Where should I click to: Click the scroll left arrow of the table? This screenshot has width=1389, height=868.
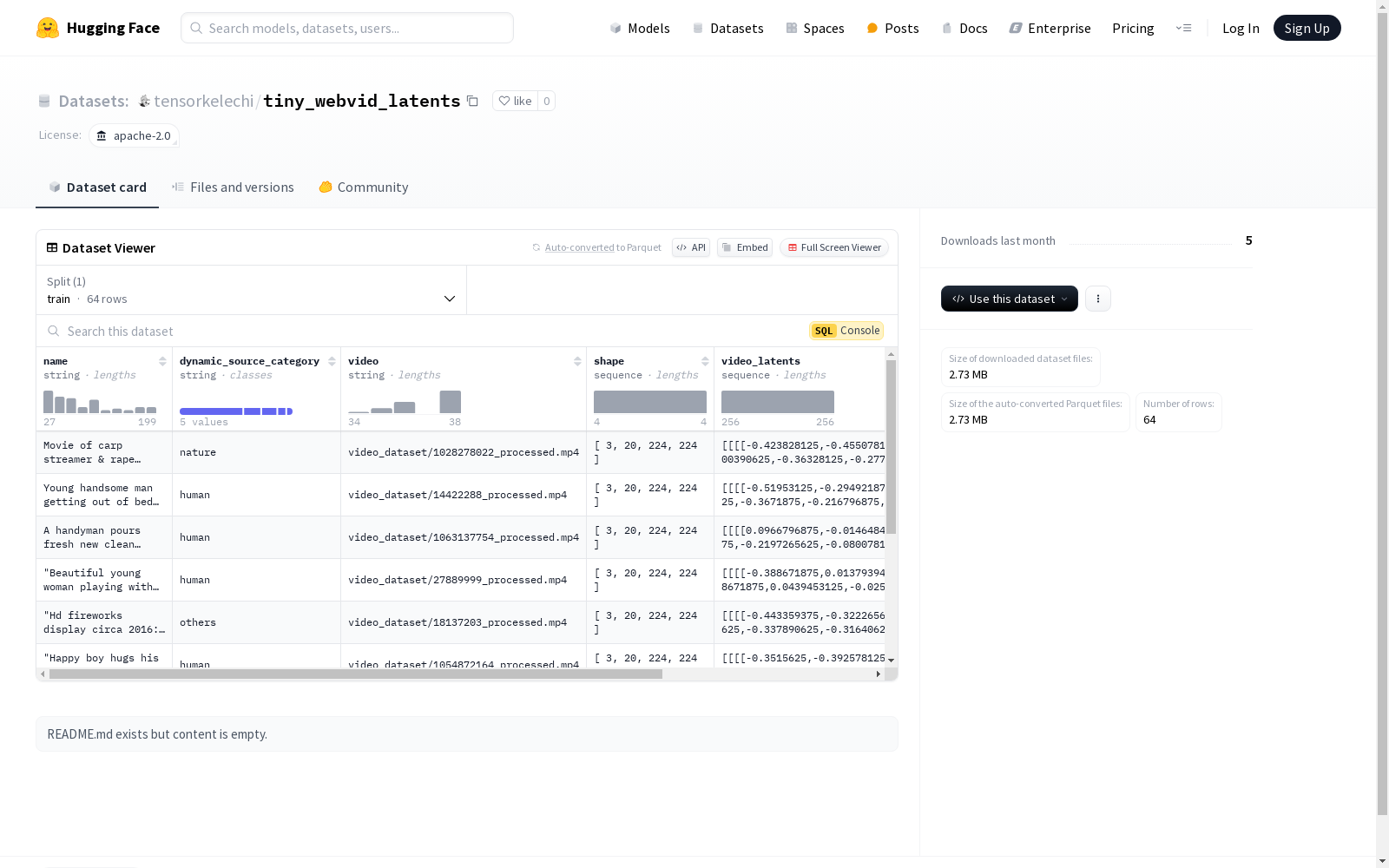42,674
